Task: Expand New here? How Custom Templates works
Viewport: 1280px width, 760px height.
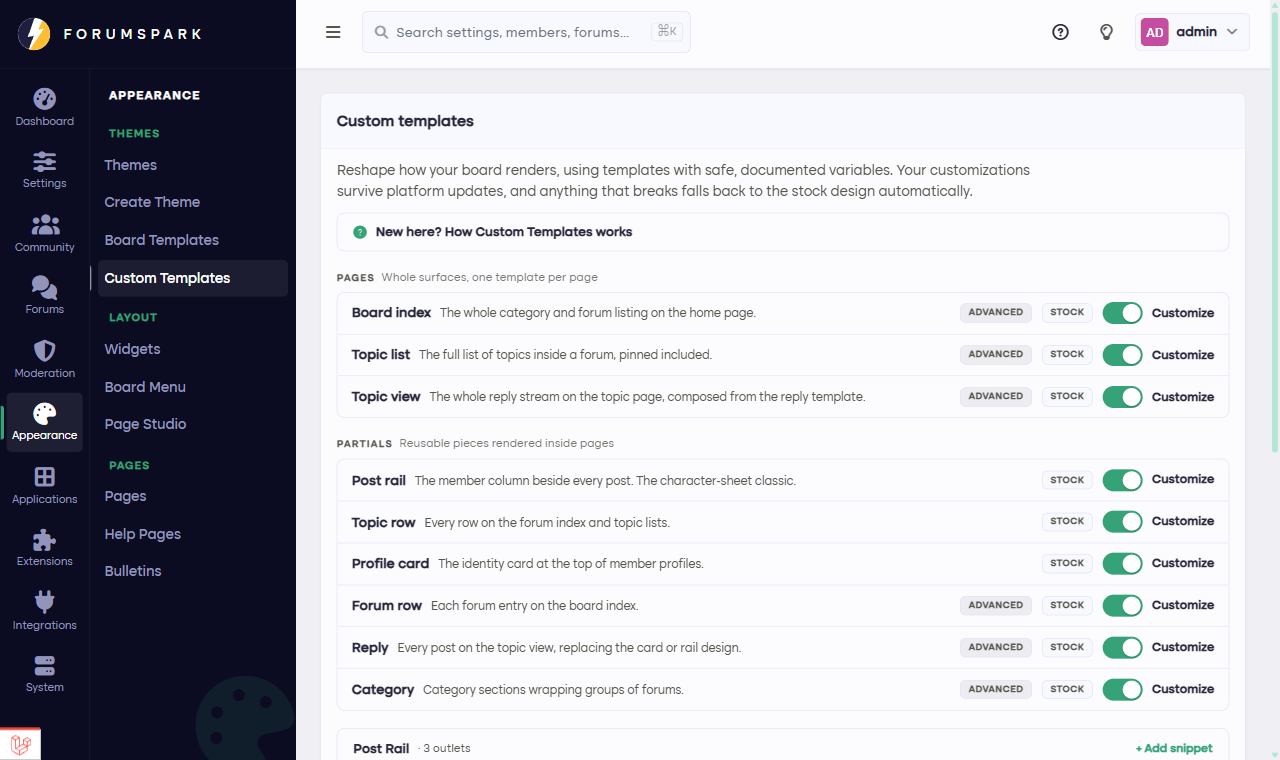Action: (x=783, y=232)
